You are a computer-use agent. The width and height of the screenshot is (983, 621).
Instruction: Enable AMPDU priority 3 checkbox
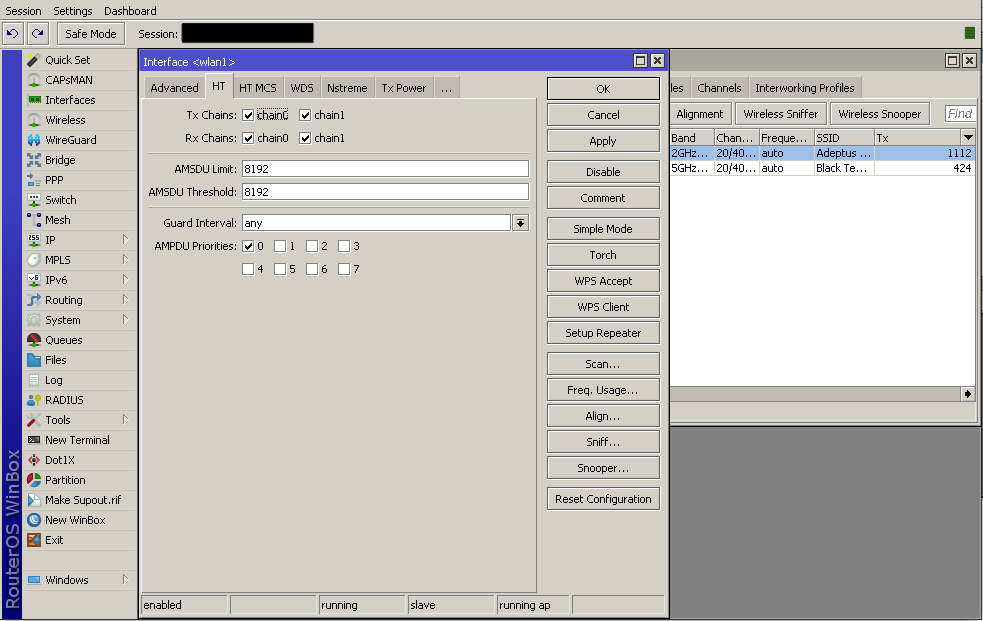[344, 246]
